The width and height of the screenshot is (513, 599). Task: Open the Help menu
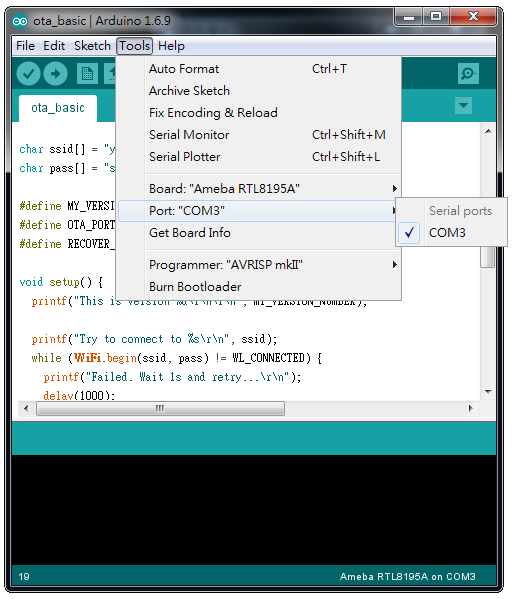[x=171, y=46]
